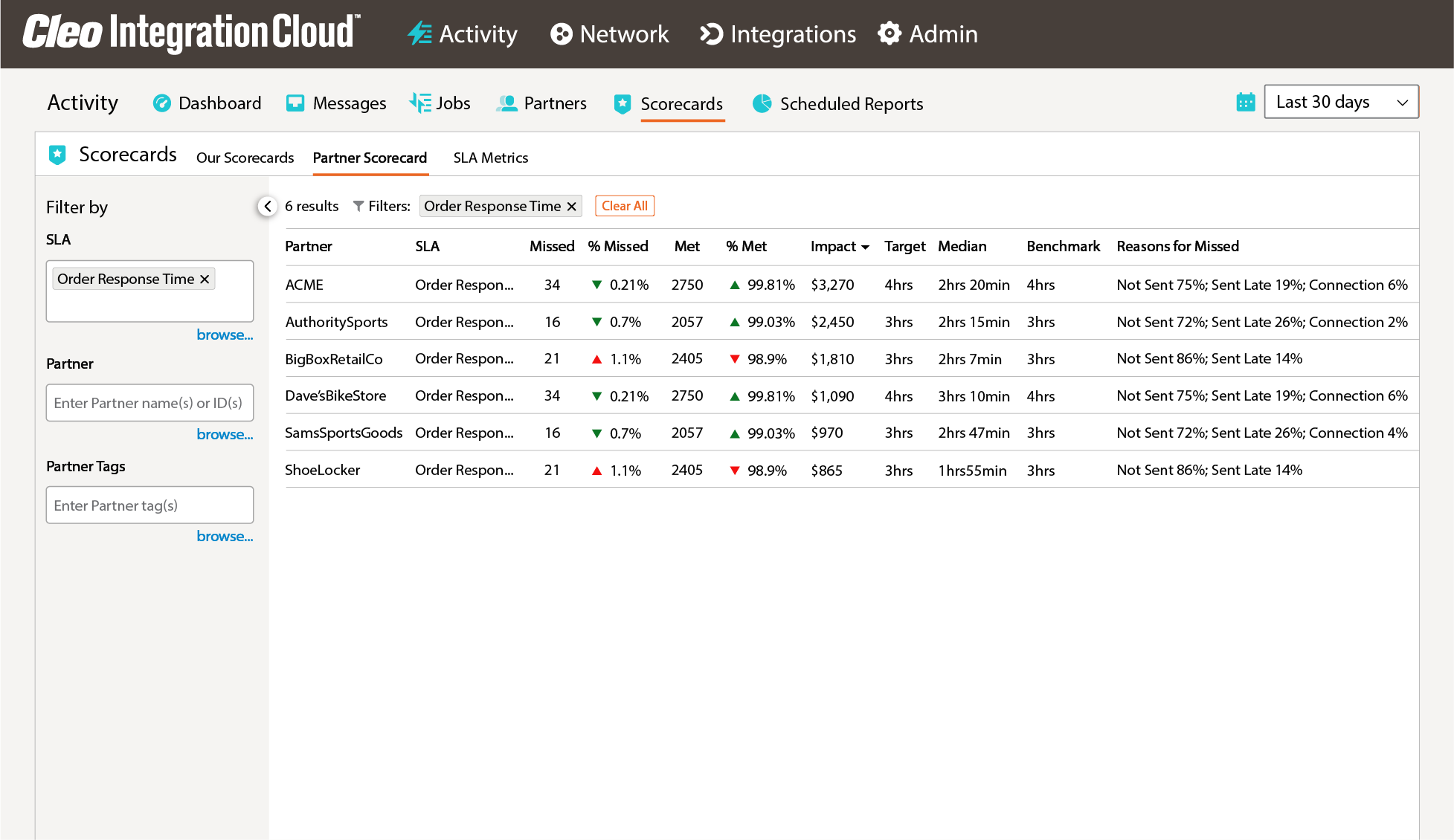Remove Order Response Time filter chip above table
The width and height of the screenshot is (1454, 840).
[572, 207]
